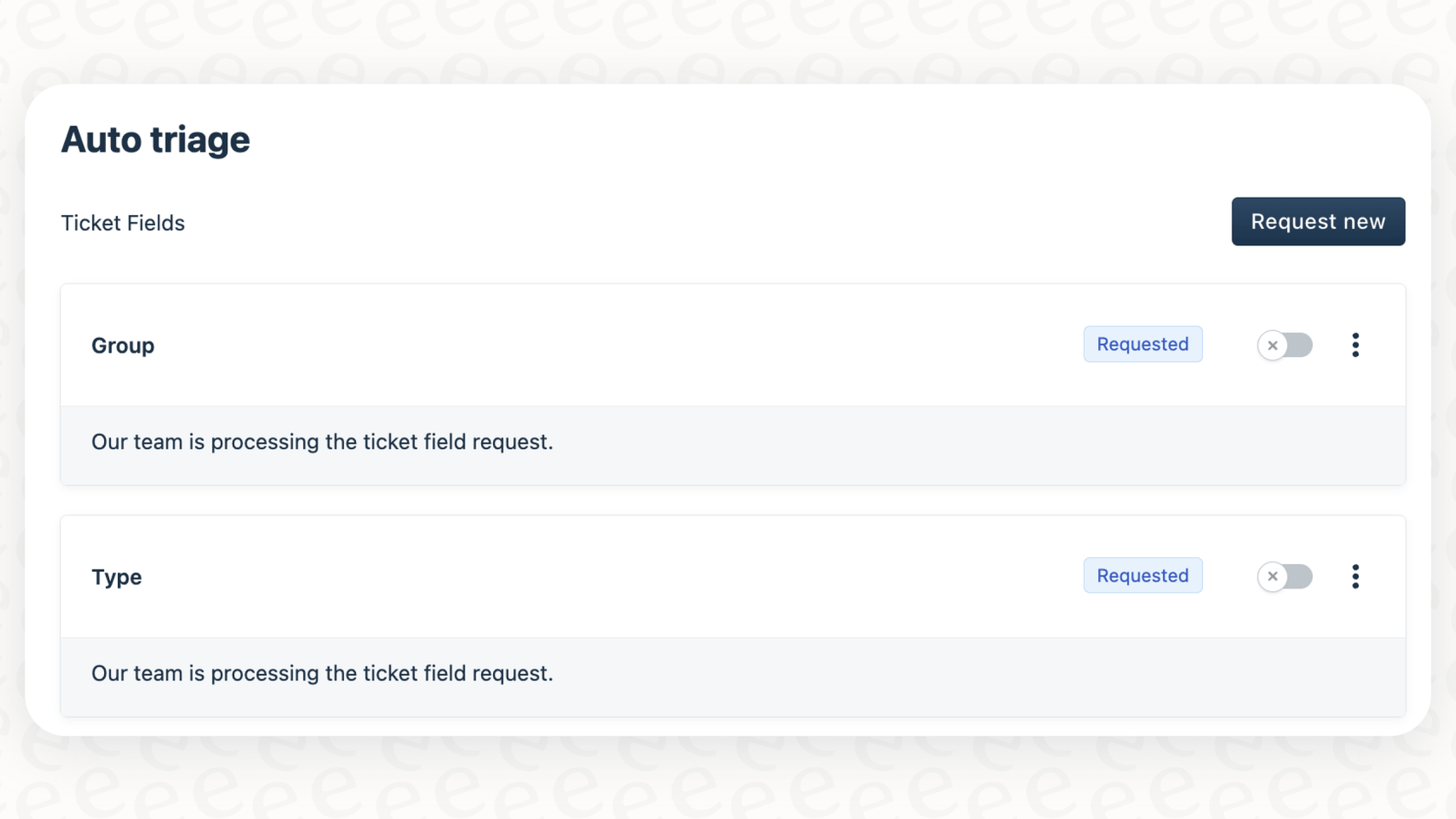
Task: Switch on the bottom card's toggle
Action: [x=1285, y=576]
